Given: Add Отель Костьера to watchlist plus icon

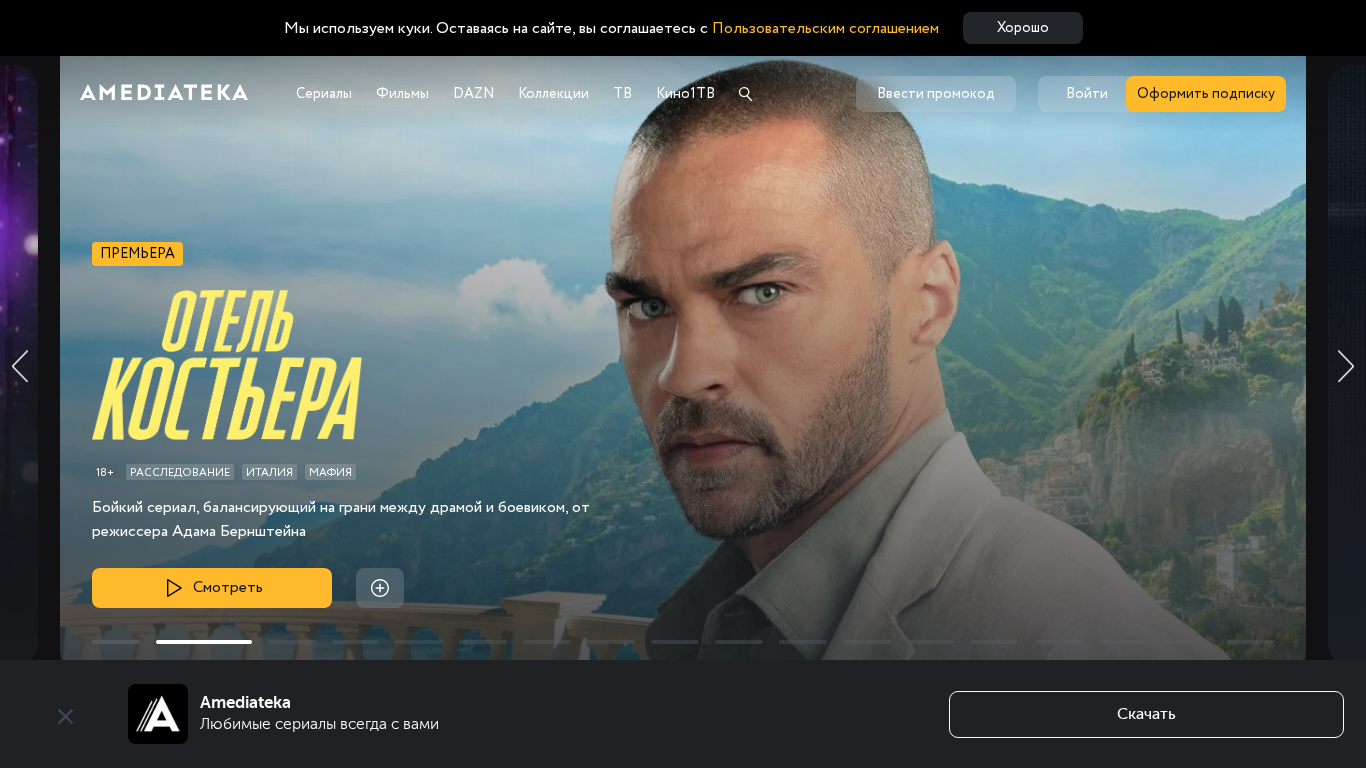Looking at the screenshot, I should 380,588.
